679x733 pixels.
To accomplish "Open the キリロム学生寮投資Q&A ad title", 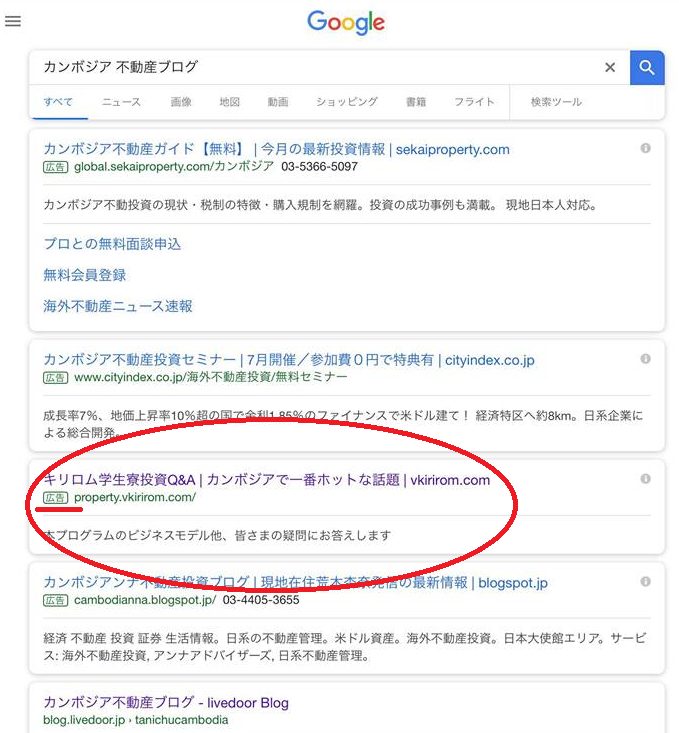I will click(266, 480).
